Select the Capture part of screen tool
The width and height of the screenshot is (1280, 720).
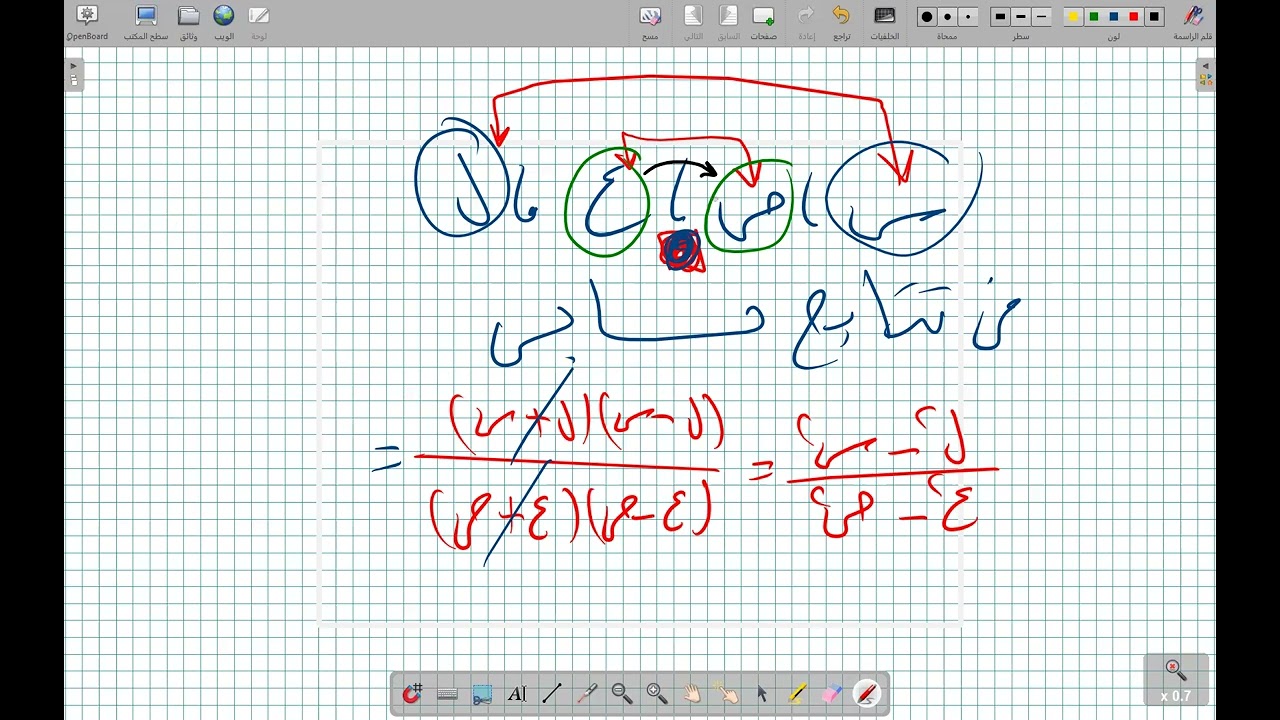coord(482,693)
